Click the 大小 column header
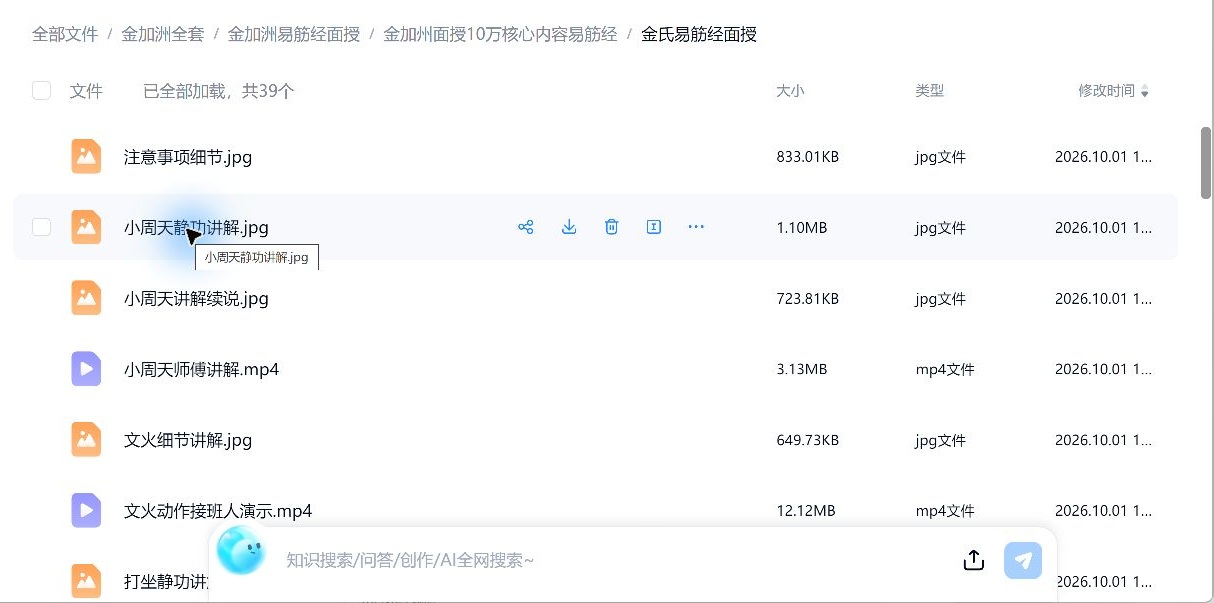Image resolution: width=1214 pixels, height=603 pixels. click(790, 91)
